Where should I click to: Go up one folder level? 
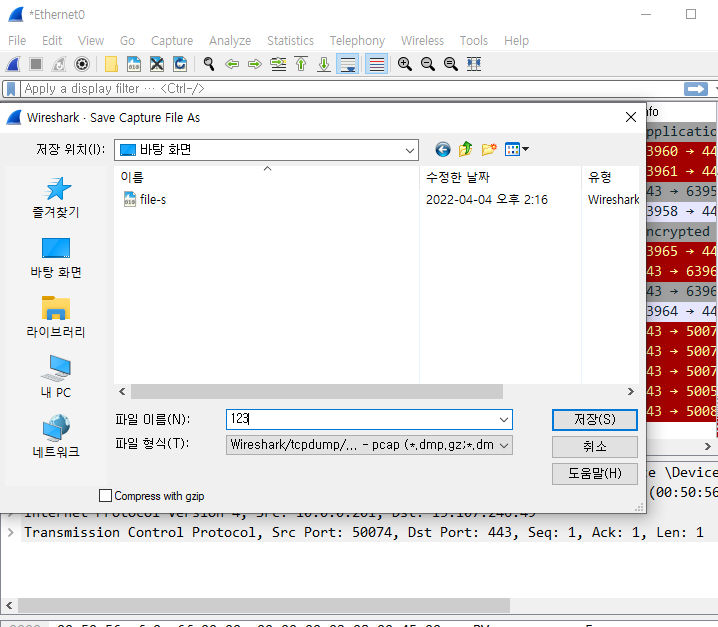(x=465, y=149)
